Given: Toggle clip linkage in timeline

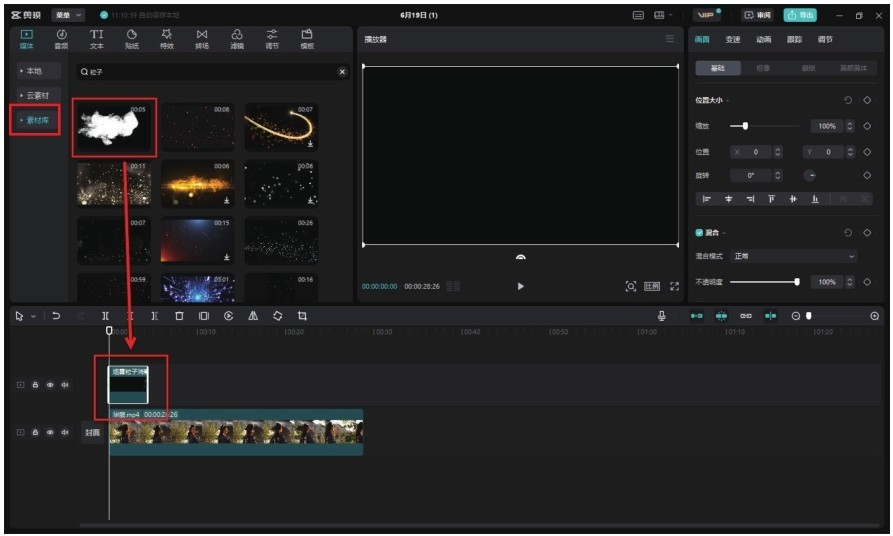Looking at the screenshot, I should [745, 316].
